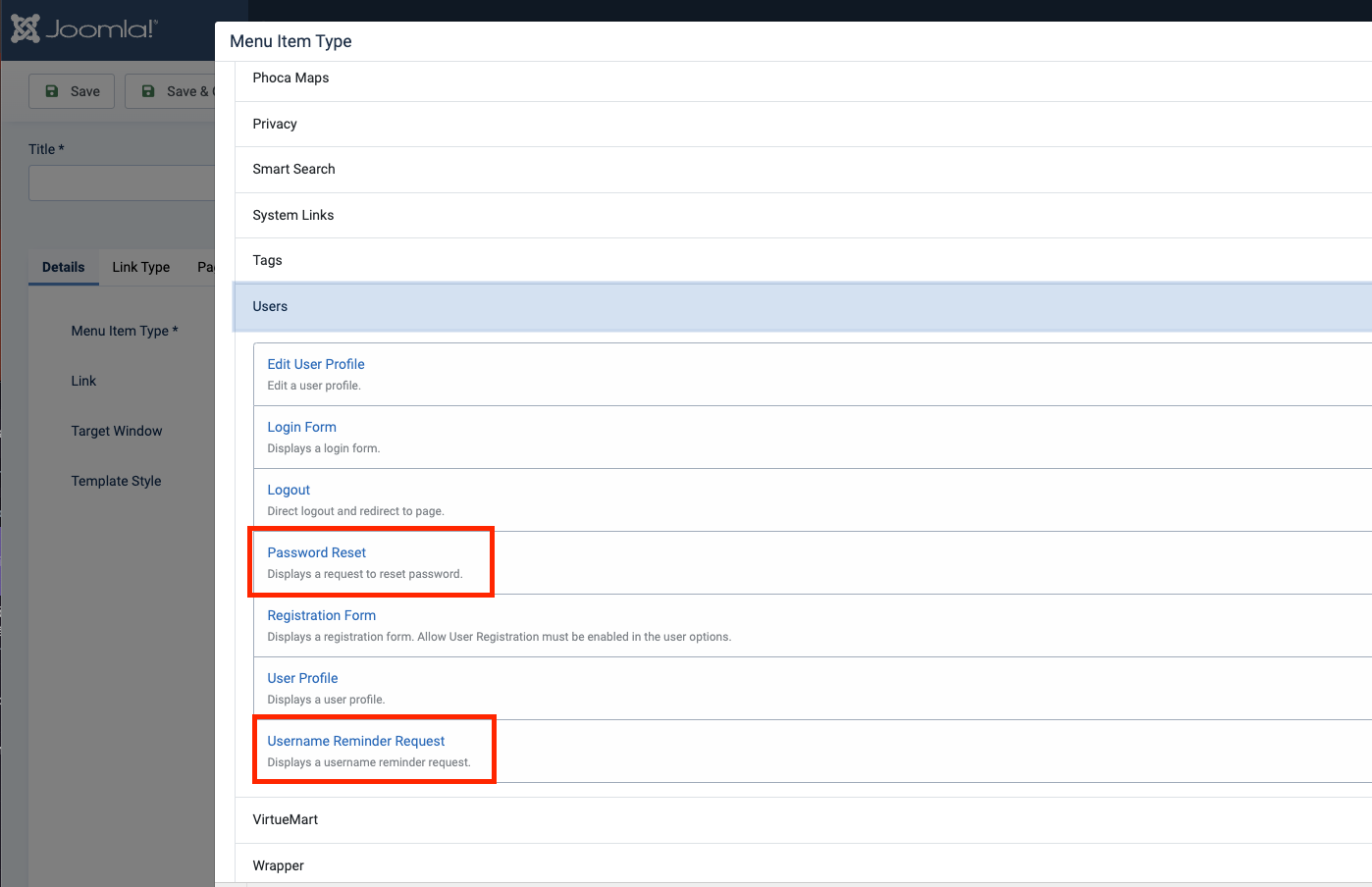1372x887 pixels.
Task: Click the 'Target Window' field label
Action: tap(117, 431)
